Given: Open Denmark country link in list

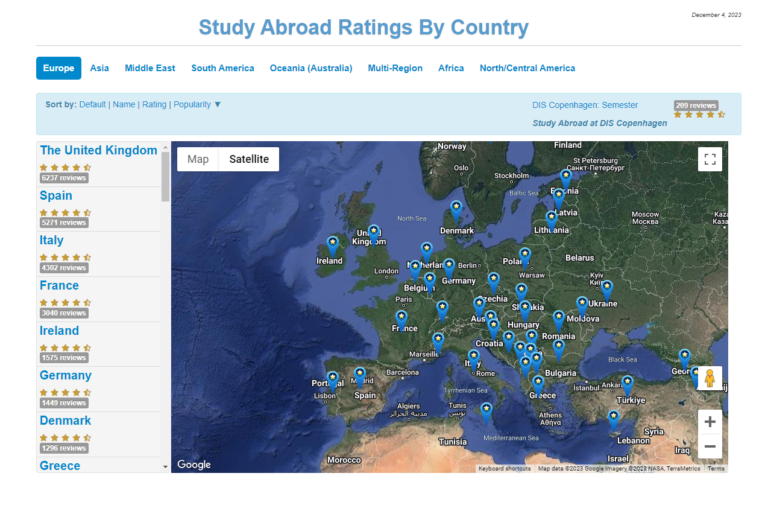Looking at the screenshot, I should click(x=66, y=421).
